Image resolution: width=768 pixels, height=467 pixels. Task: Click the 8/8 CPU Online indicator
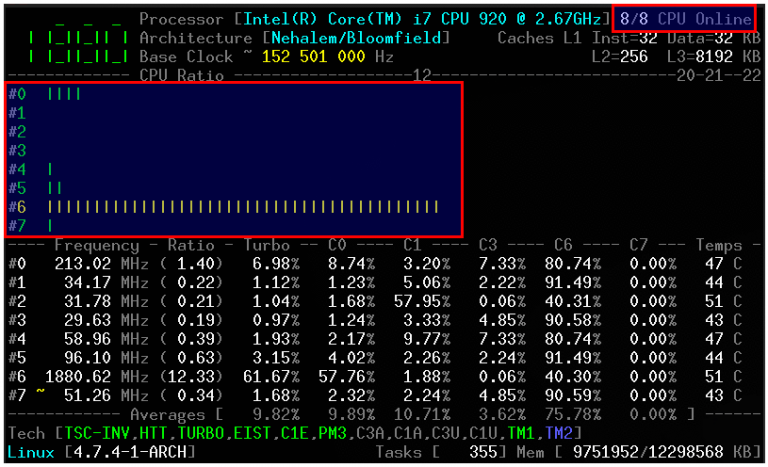685,19
